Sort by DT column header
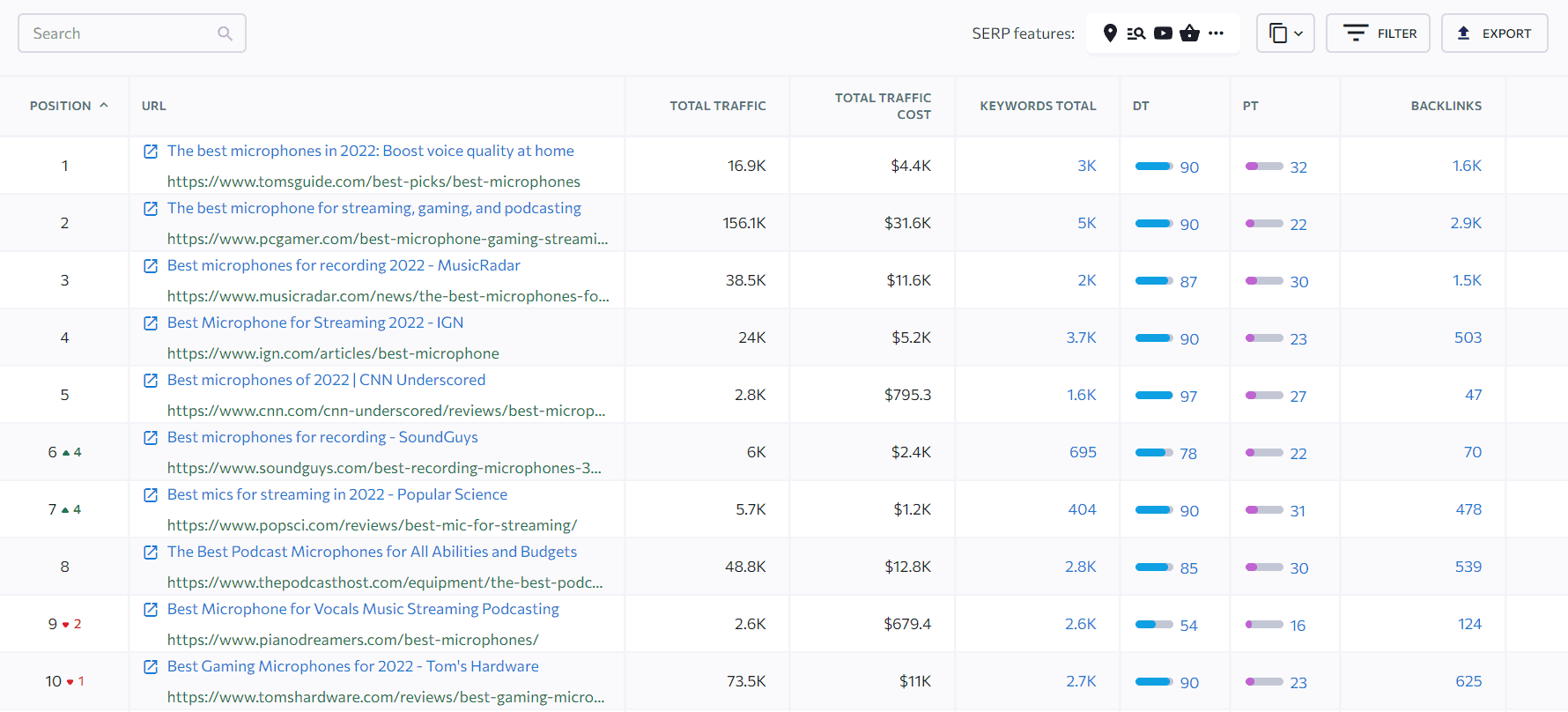 tap(1141, 106)
